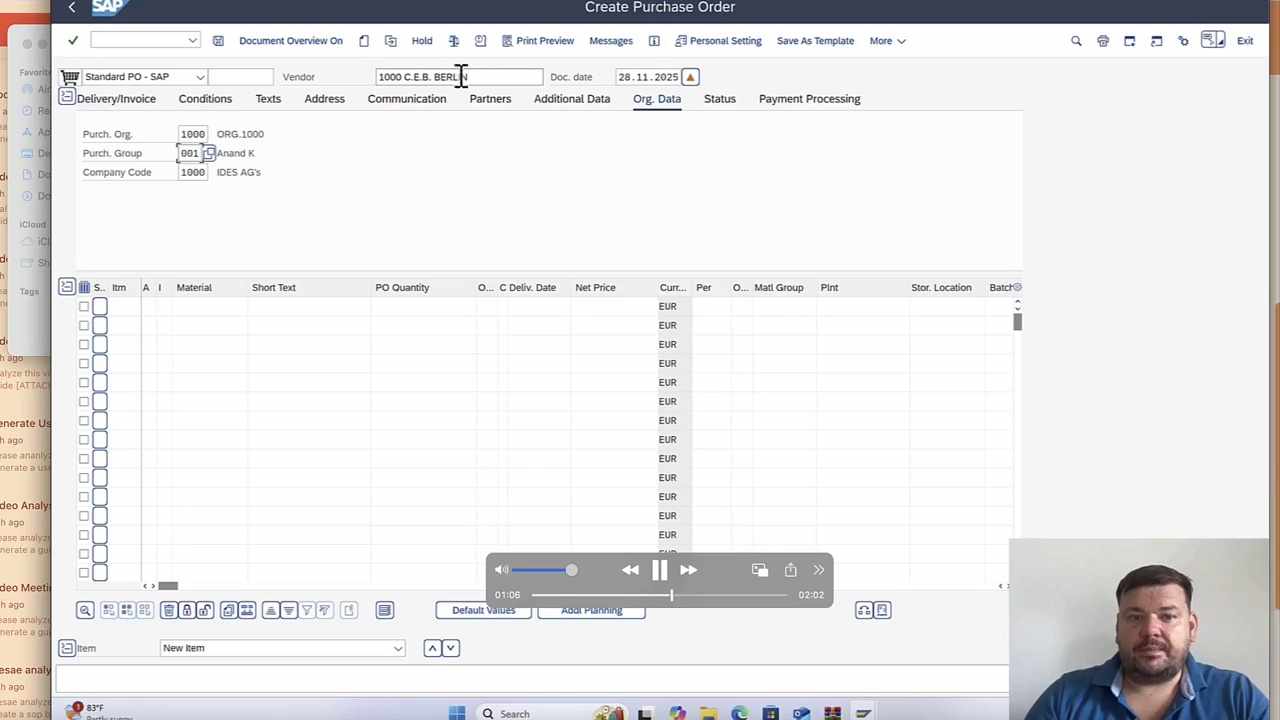Click the unlock item icon in item toolbar
The width and height of the screenshot is (1280, 720).
coord(205,610)
